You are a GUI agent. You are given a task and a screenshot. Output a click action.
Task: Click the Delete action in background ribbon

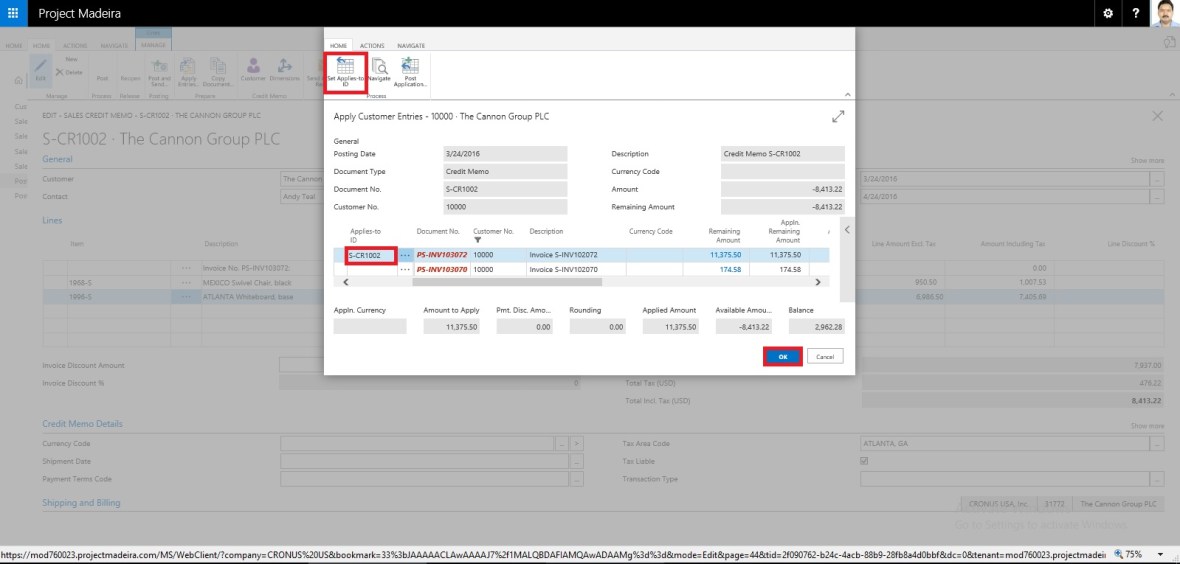tap(69, 72)
